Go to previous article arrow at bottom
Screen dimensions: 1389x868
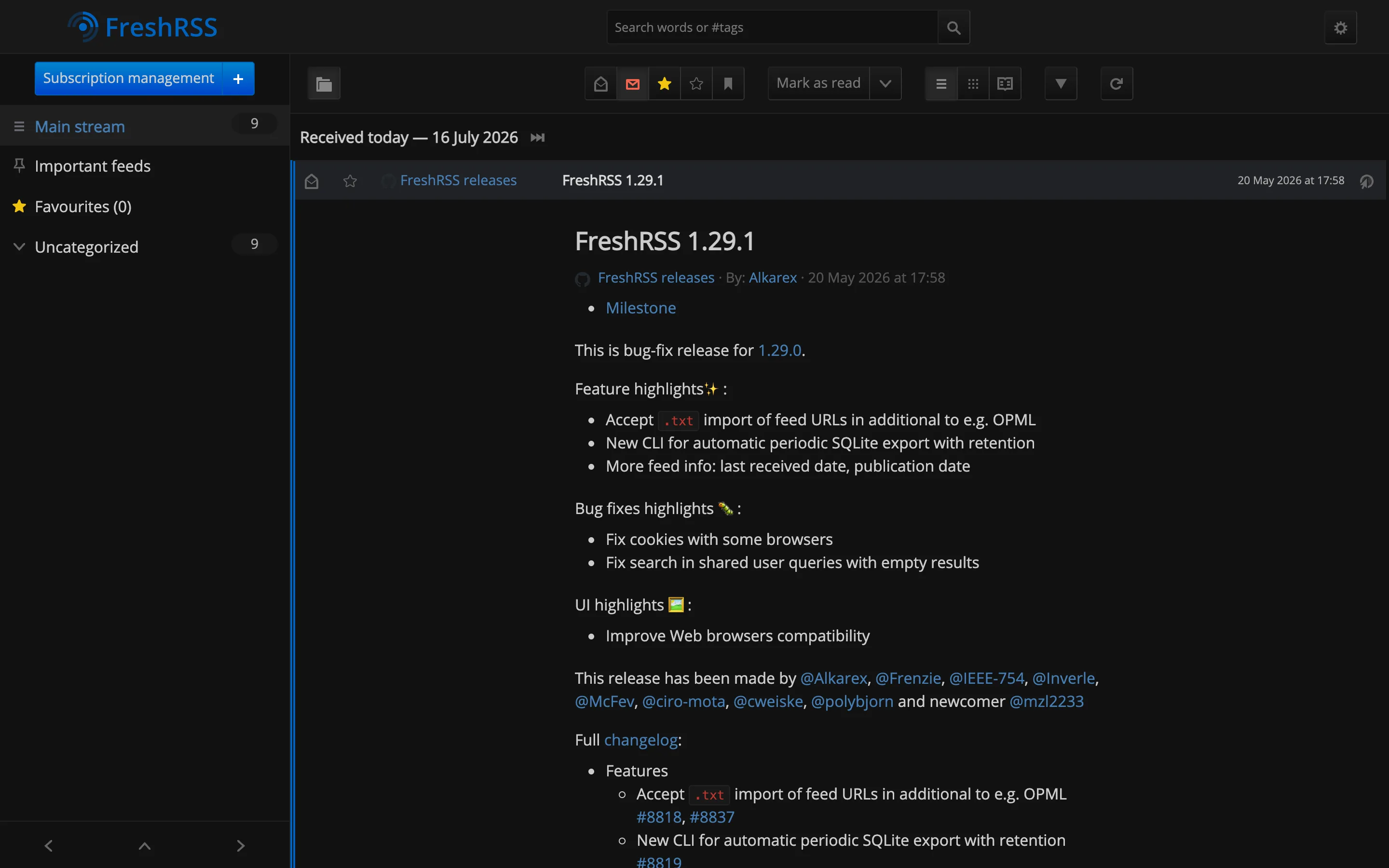click(x=49, y=846)
